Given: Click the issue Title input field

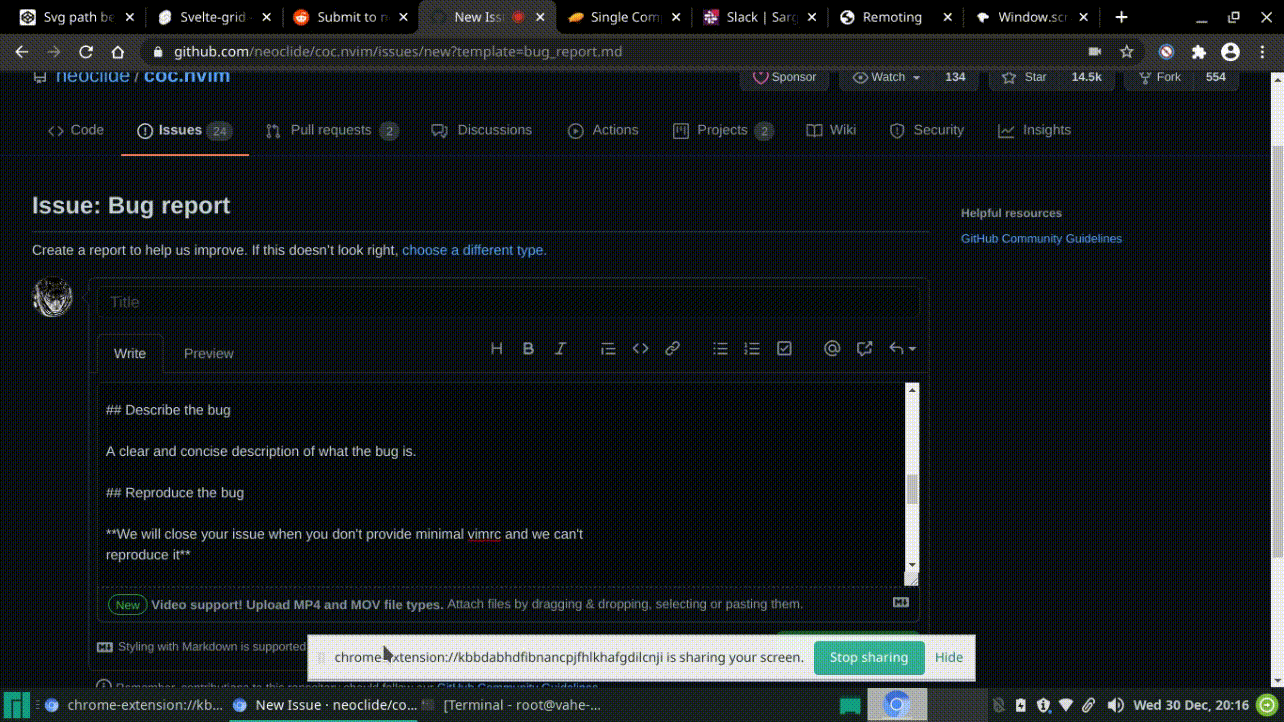Looking at the screenshot, I should click(508, 302).
